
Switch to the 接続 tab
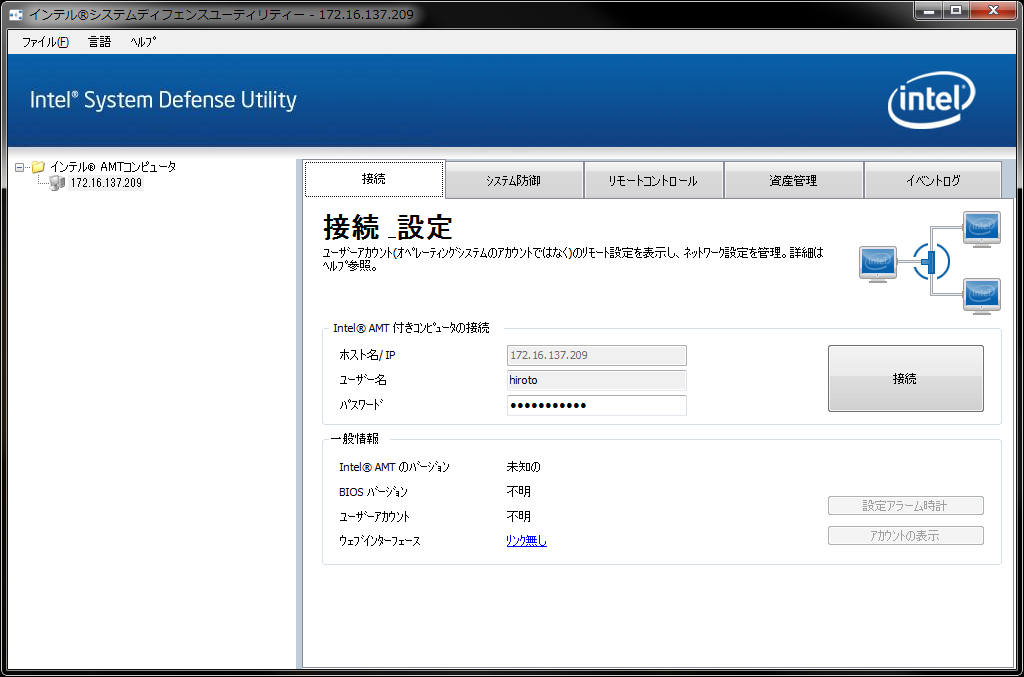(374, 179)
